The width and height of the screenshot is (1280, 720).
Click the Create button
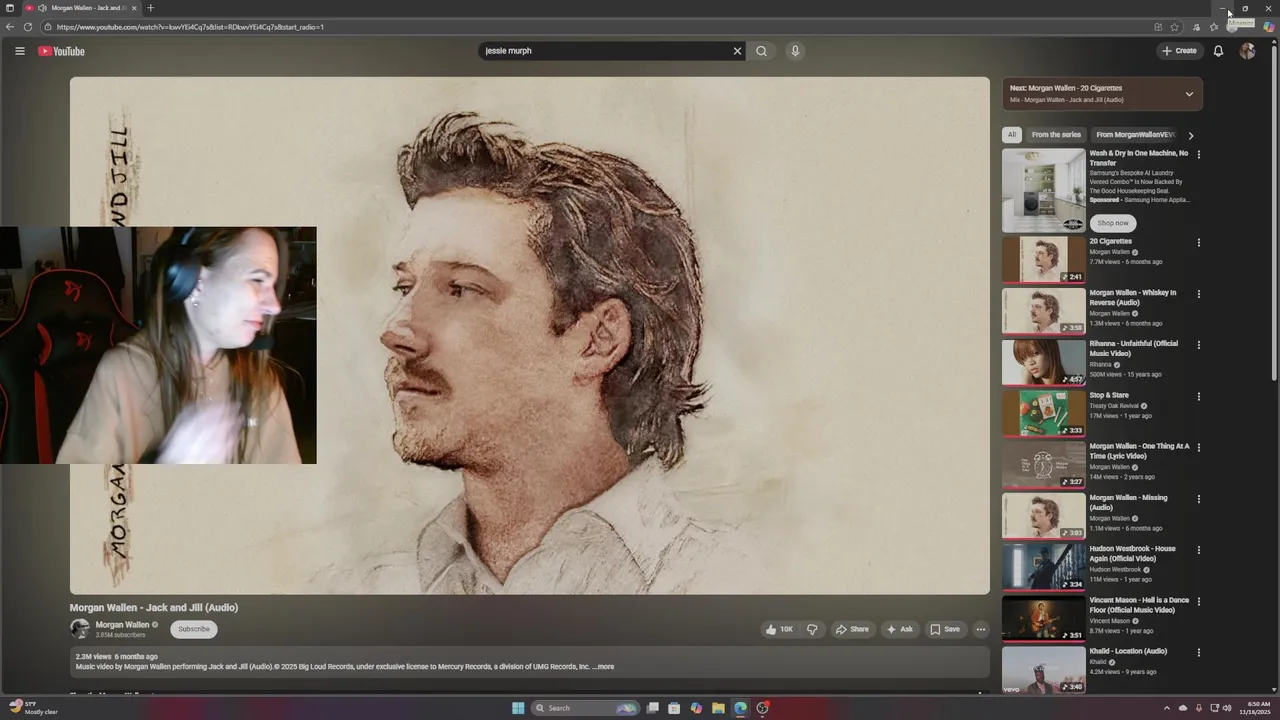pos(1180,51)
